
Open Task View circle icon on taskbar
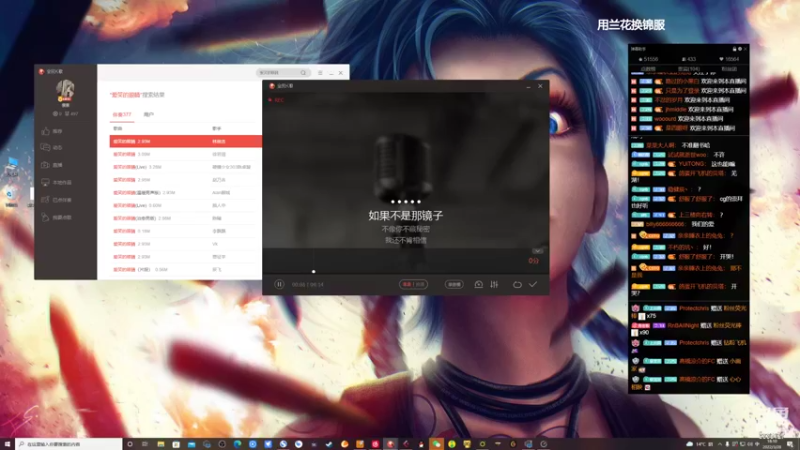pos(130,444)
